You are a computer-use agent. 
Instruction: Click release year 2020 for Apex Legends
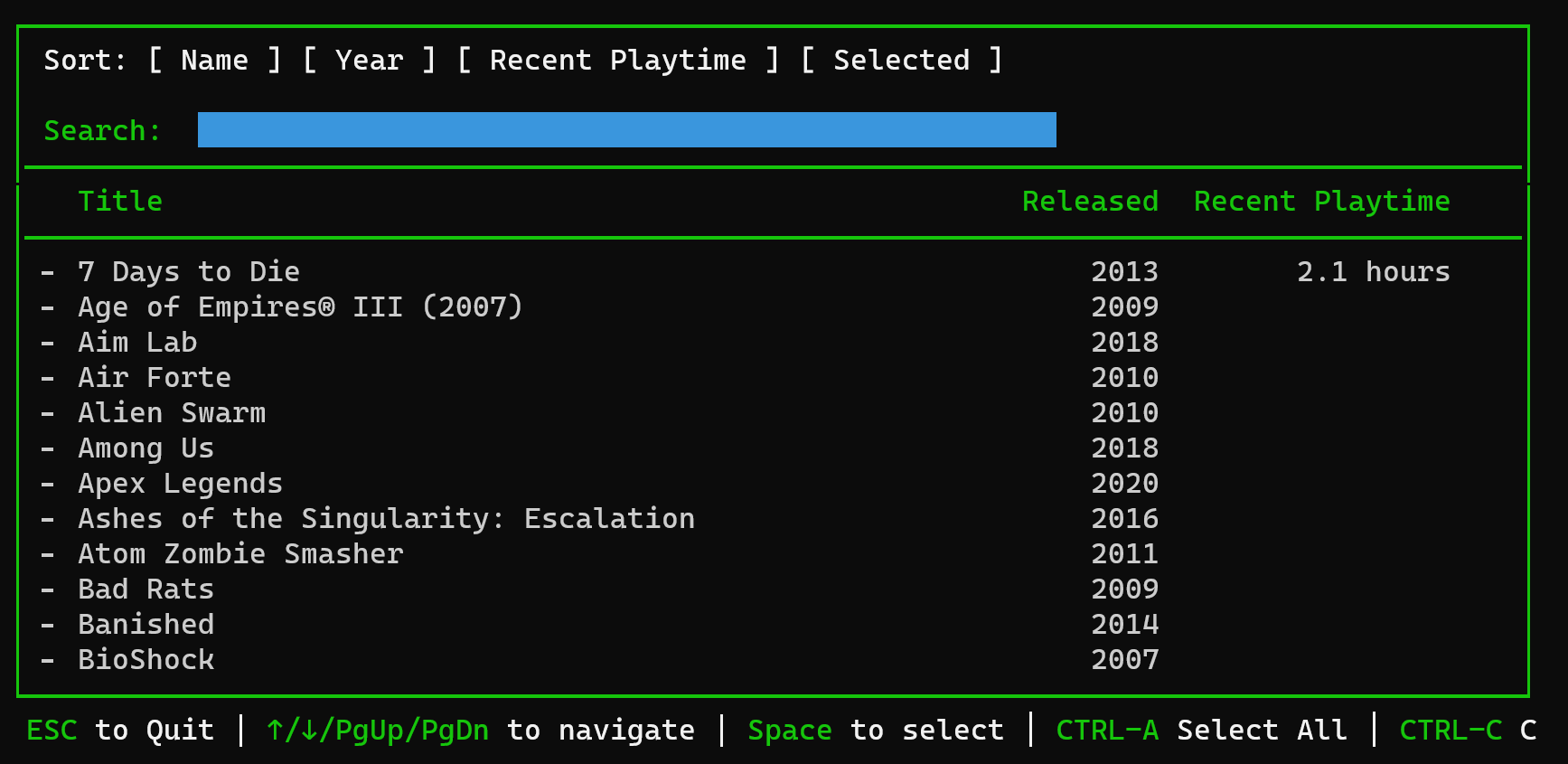click(x=1124, y=483)
